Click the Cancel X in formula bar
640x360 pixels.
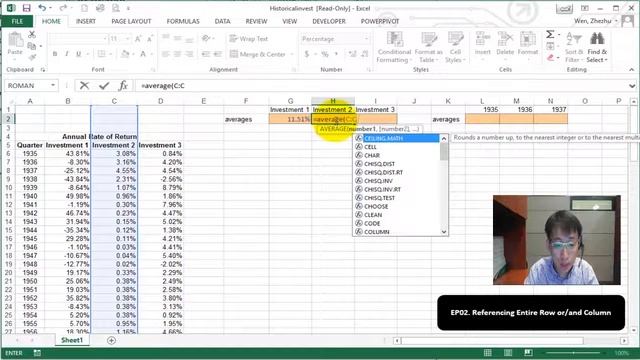[84, 85]
